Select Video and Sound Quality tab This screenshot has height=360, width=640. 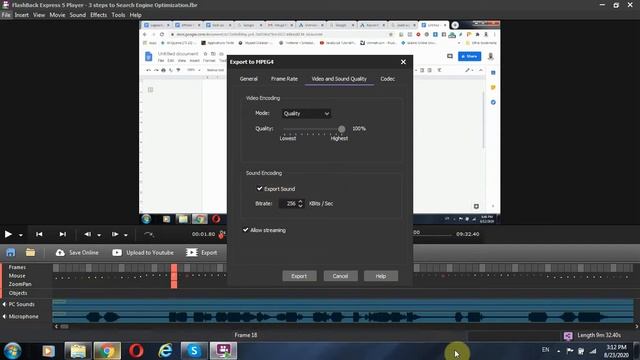tap(339, 79)
